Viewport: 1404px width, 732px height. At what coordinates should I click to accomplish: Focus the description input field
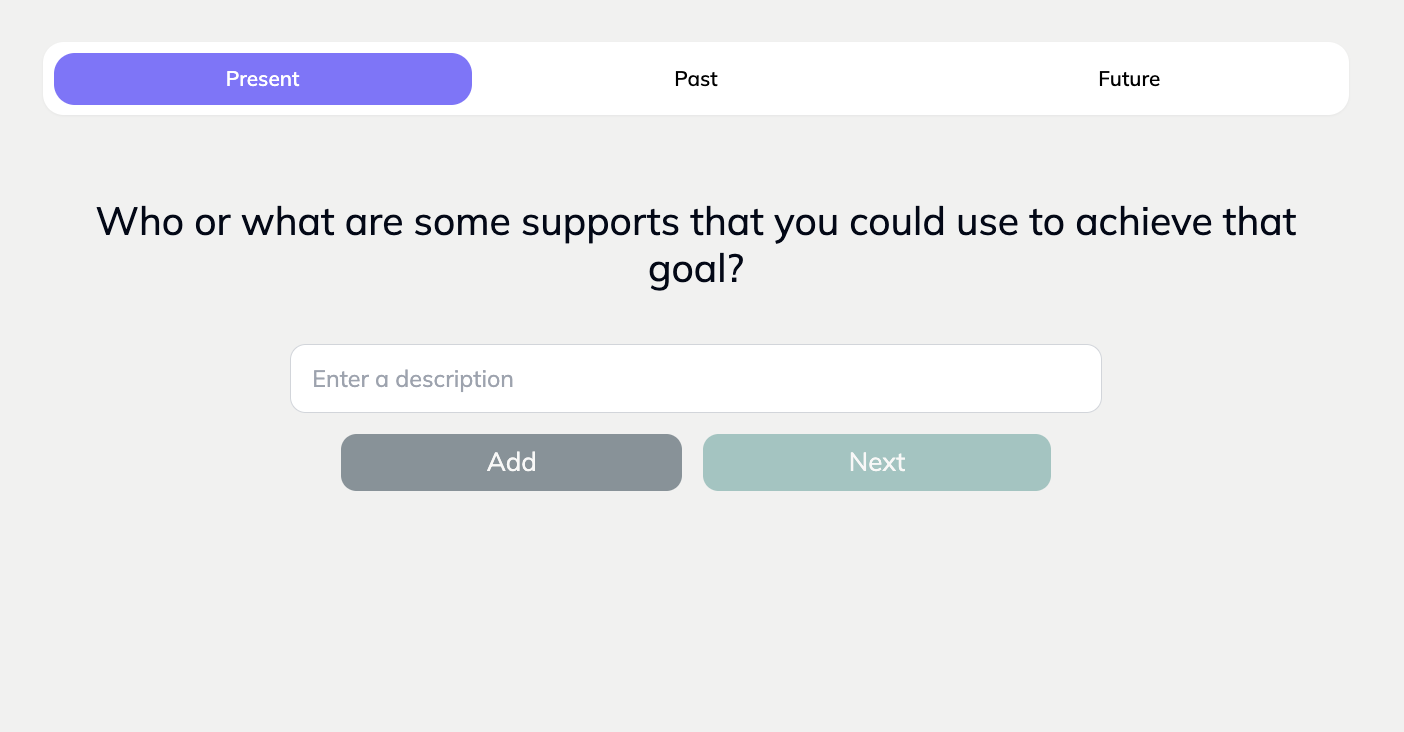tap(696, 379)
